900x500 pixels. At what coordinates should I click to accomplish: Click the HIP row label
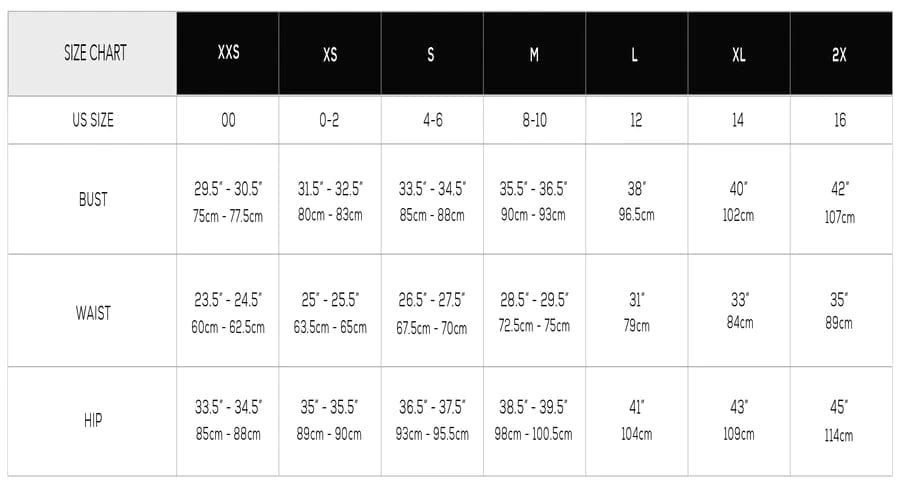(92, 421)
